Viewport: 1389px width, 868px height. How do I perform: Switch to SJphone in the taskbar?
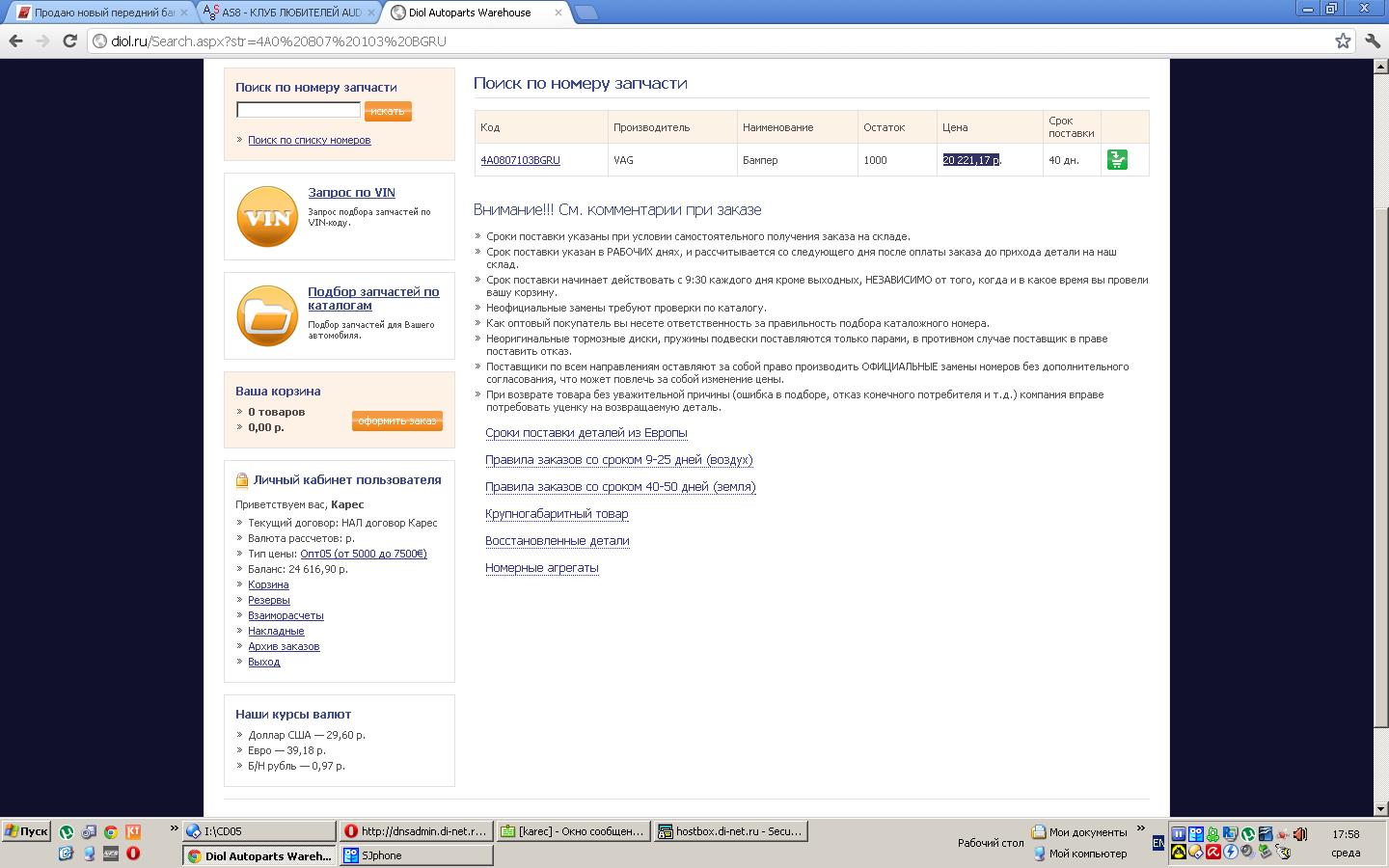pos(417,855)
